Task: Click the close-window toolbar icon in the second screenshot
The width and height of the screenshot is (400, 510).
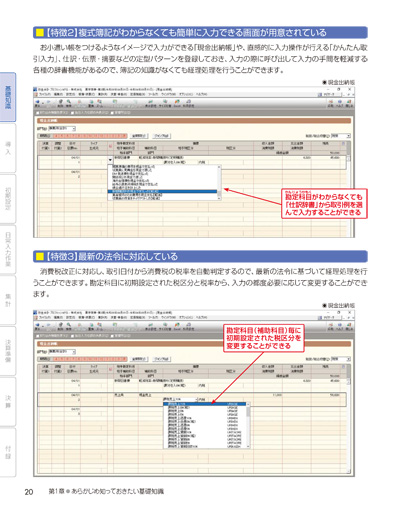Action: coord(349,326)
